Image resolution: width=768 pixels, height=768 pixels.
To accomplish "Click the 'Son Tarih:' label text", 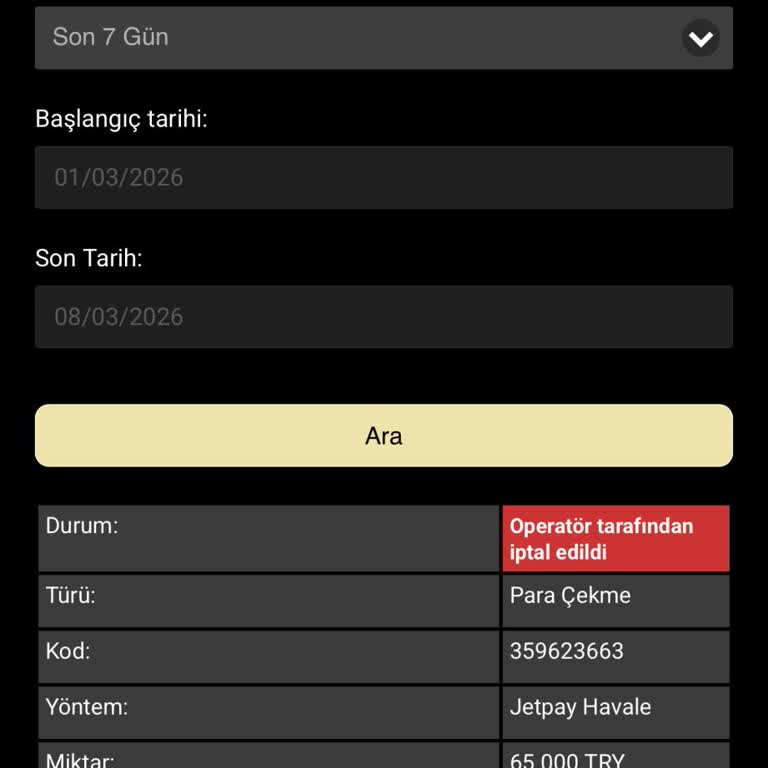I will tap(89, 258).
